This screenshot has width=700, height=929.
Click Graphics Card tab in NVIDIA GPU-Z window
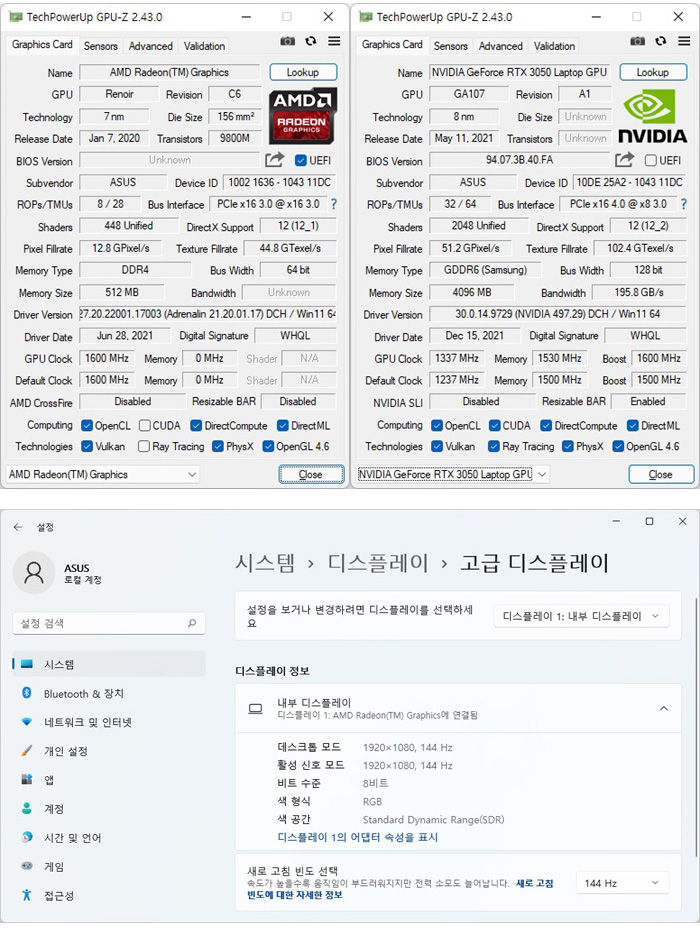(x=392, y=44)
